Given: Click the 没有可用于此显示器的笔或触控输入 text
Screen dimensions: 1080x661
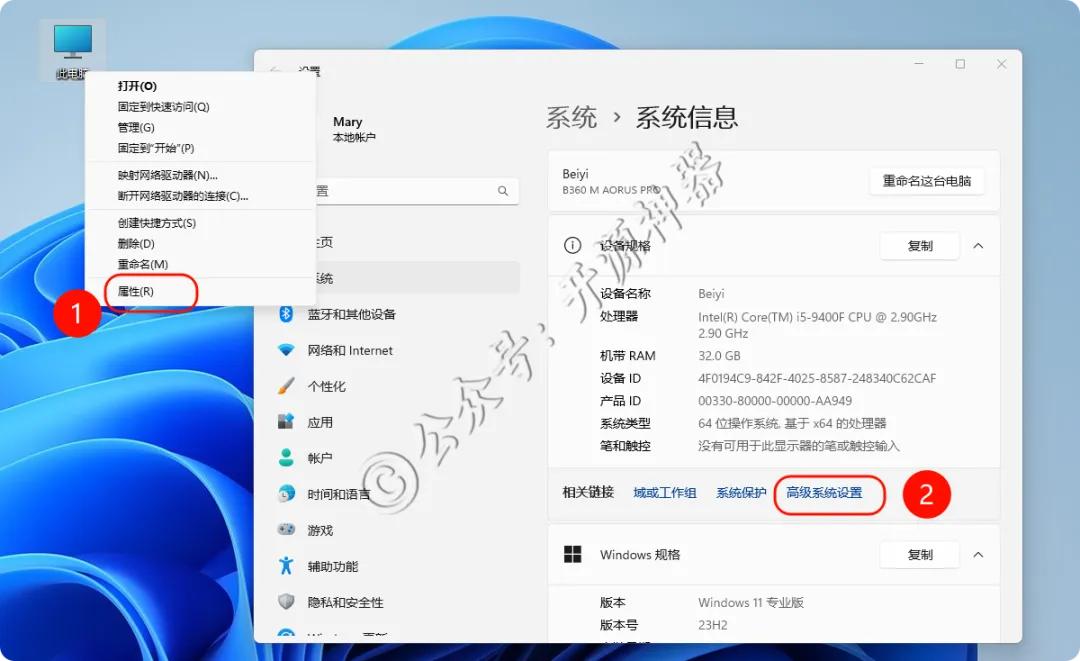Looking at the screenshot, I should tap(798, 446).
